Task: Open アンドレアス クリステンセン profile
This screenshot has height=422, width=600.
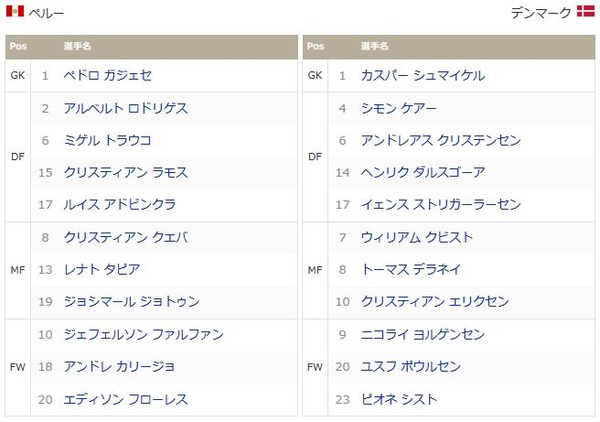Action: pos(441,140)
